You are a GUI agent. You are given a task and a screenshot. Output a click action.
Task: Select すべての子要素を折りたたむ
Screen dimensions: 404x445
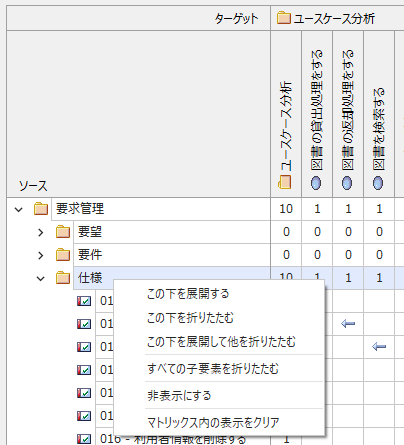pyautogui.click(x=213, y=369)
